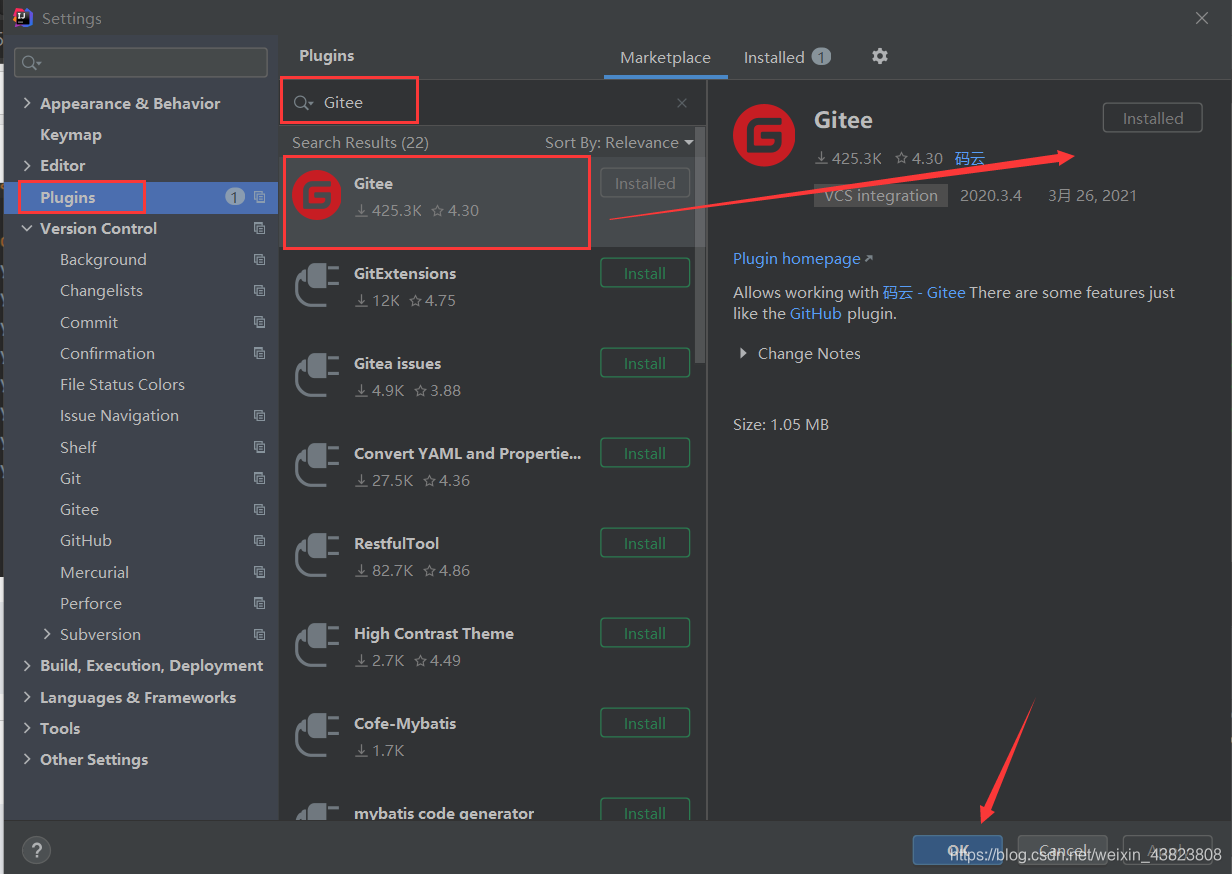
Task: Switch to the Installed tab
Action: point(787,58)
